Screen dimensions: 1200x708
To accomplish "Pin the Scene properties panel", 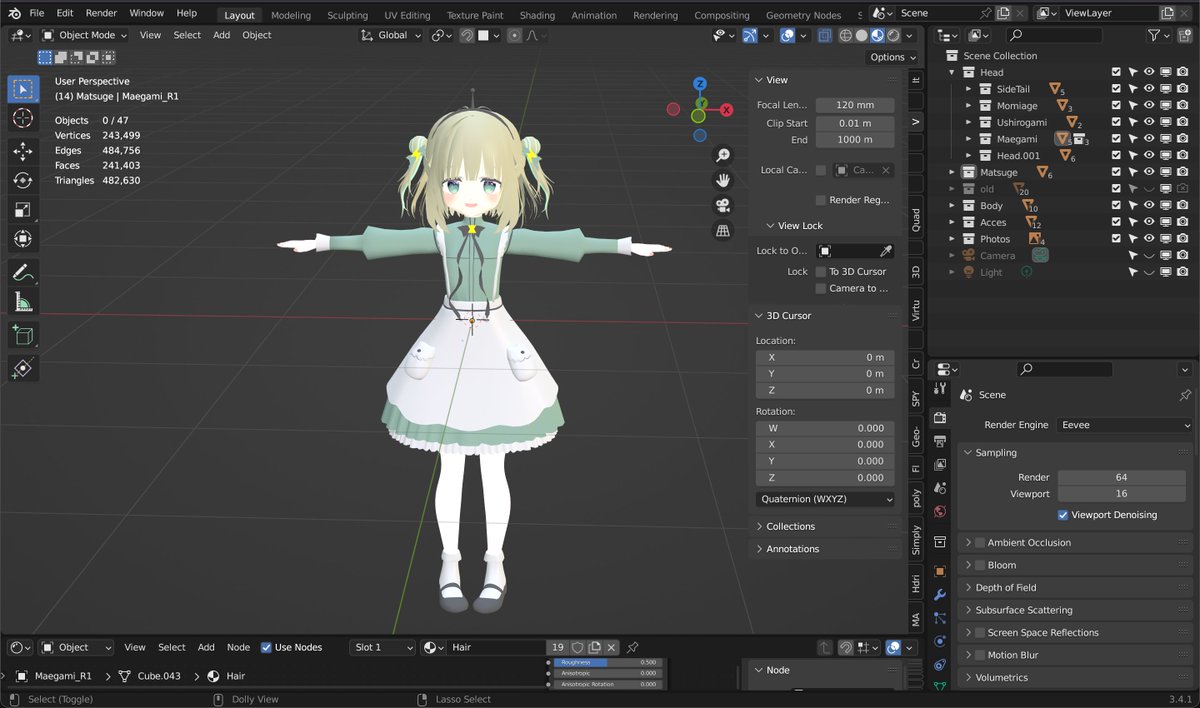I will pyautogui.click(x=1185, y=395).
